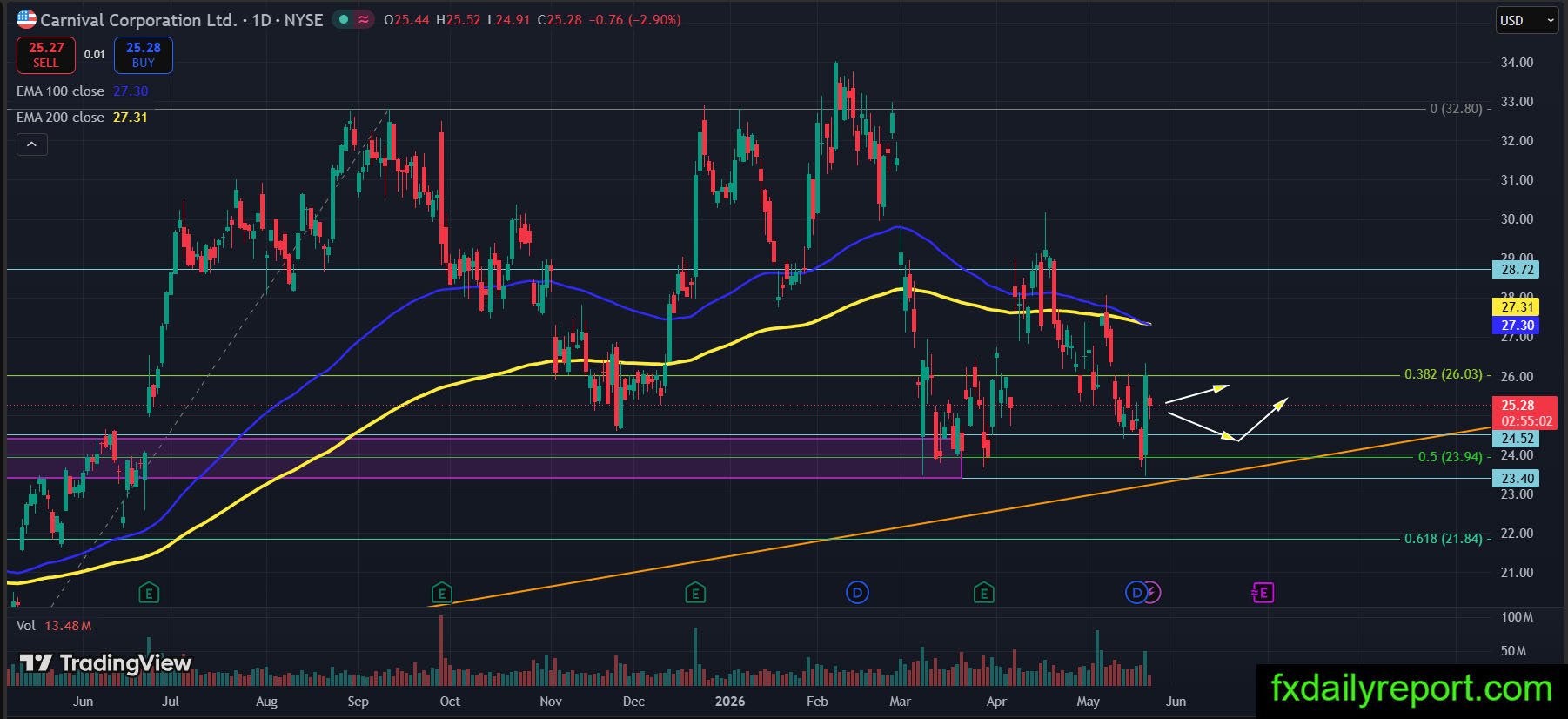Click the 0.01 spread value
The width and height of the screenshot is (1568, 719).
94,55
